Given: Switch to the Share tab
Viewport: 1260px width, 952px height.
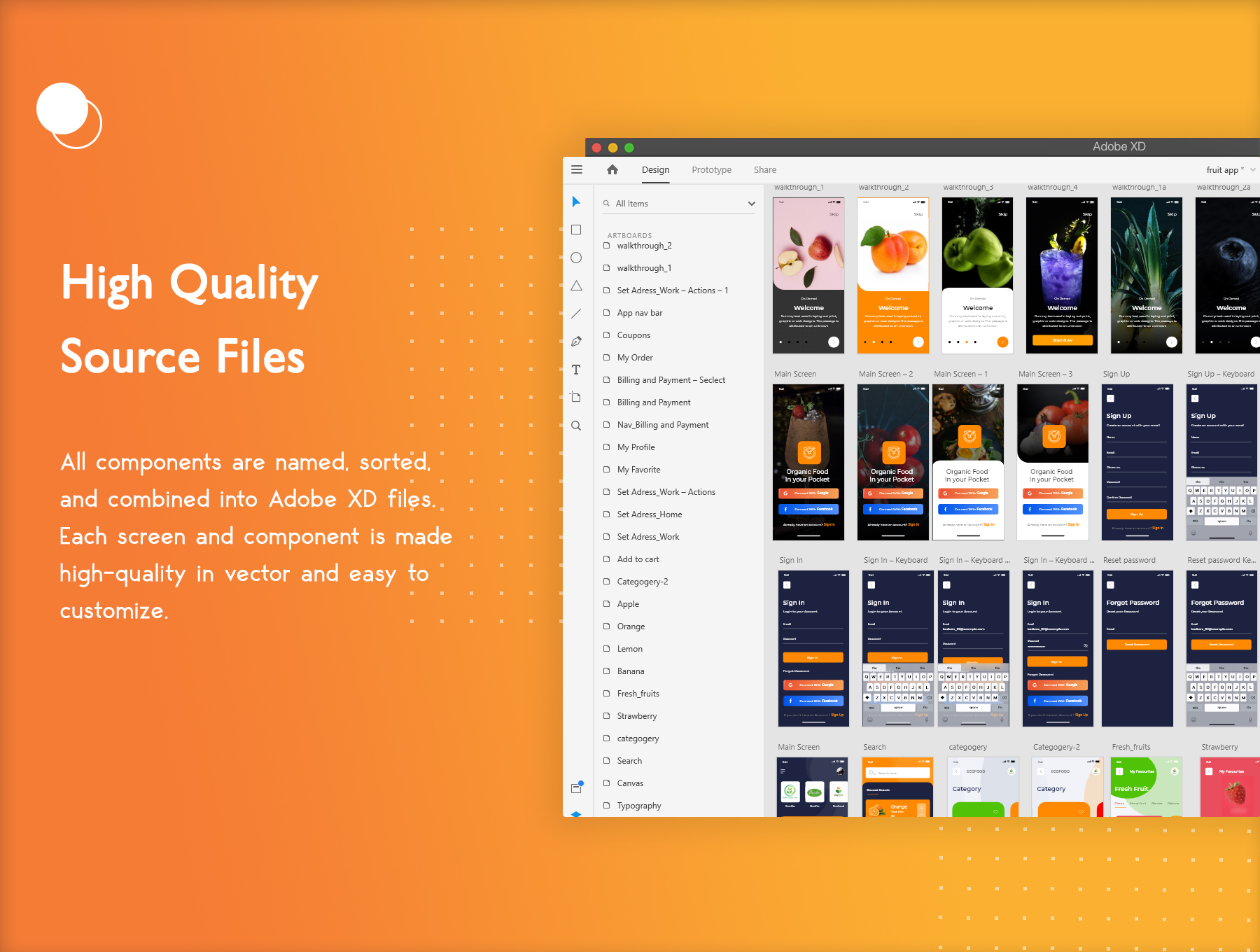Looking at the screenshot, I should (x=764, y=170).
